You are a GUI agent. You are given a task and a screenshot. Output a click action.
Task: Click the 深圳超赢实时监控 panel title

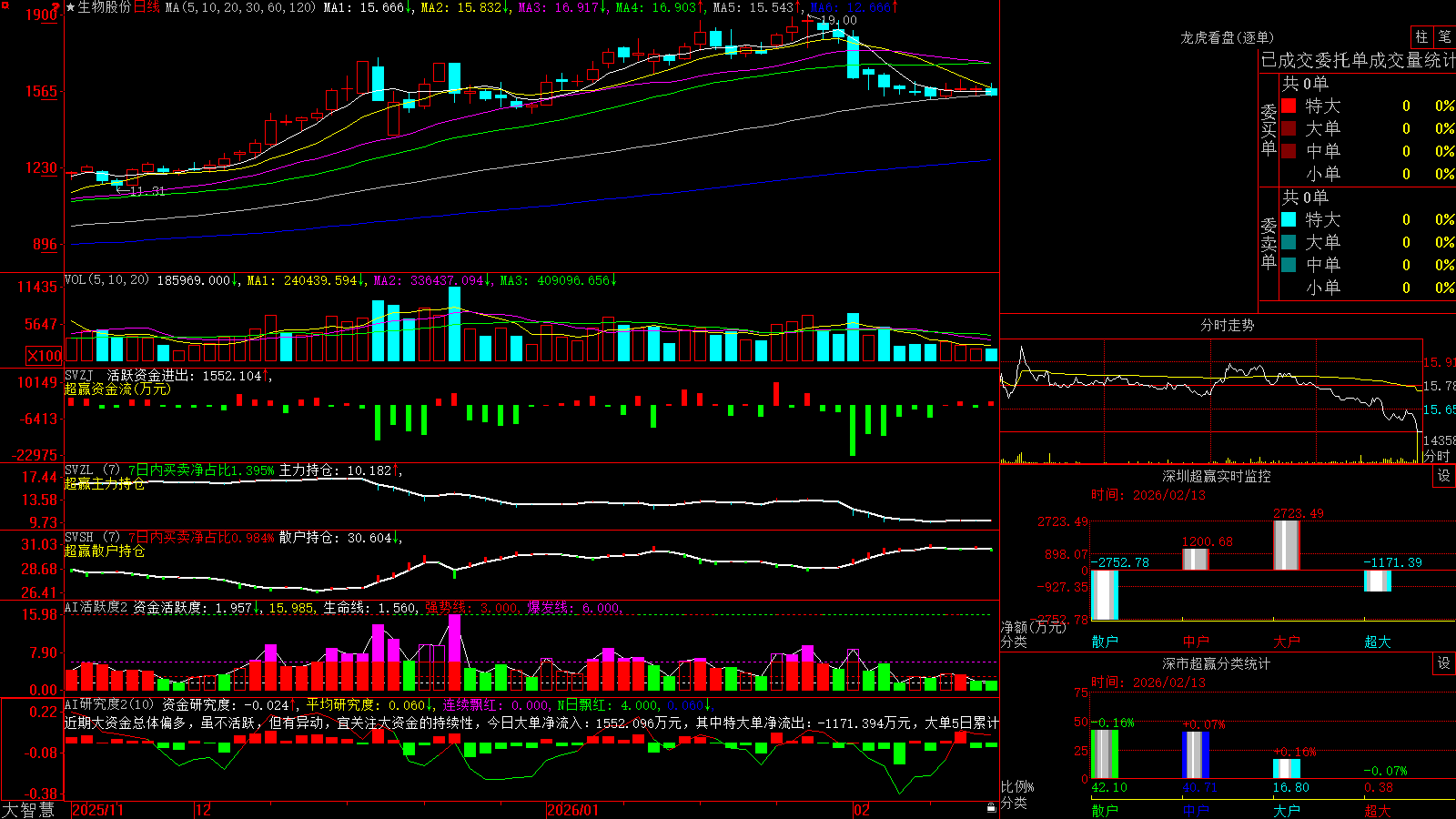point(1217,476)
